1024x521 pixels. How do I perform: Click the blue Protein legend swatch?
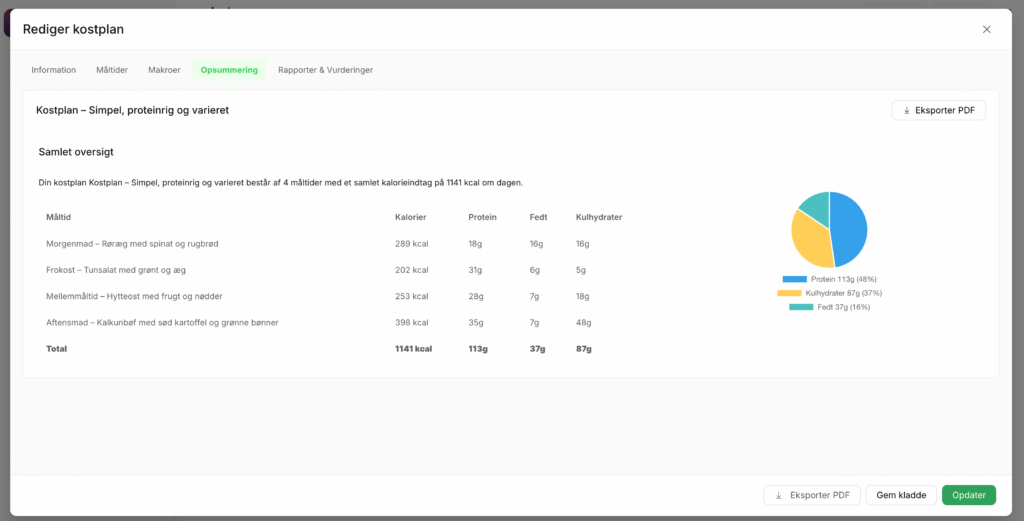(794, 279)
